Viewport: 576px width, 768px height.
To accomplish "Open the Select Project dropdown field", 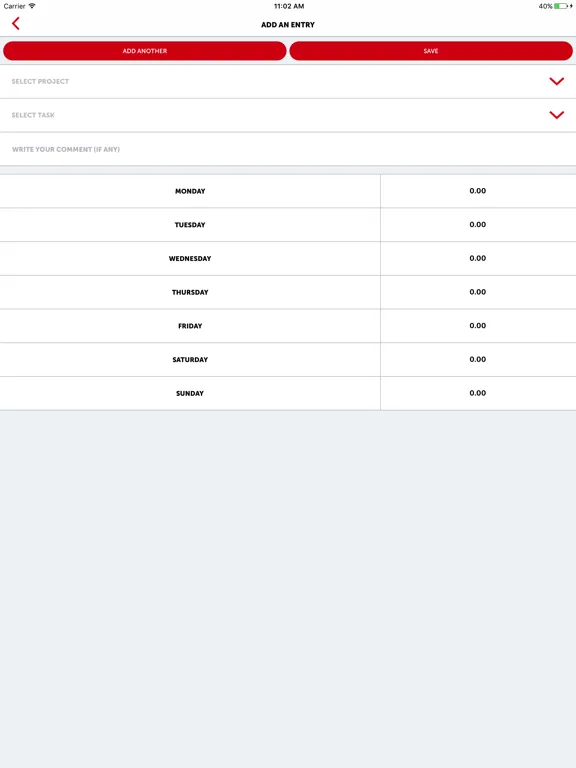I will tap(288, 81).
